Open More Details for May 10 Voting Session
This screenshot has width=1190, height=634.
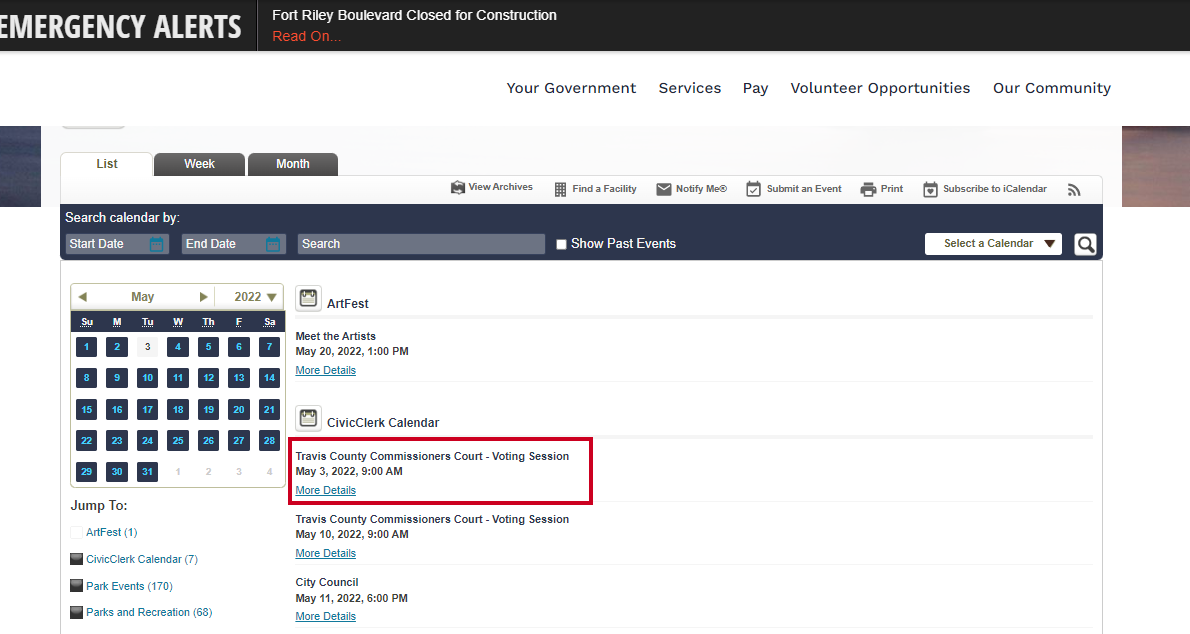[x=326, y=554]
